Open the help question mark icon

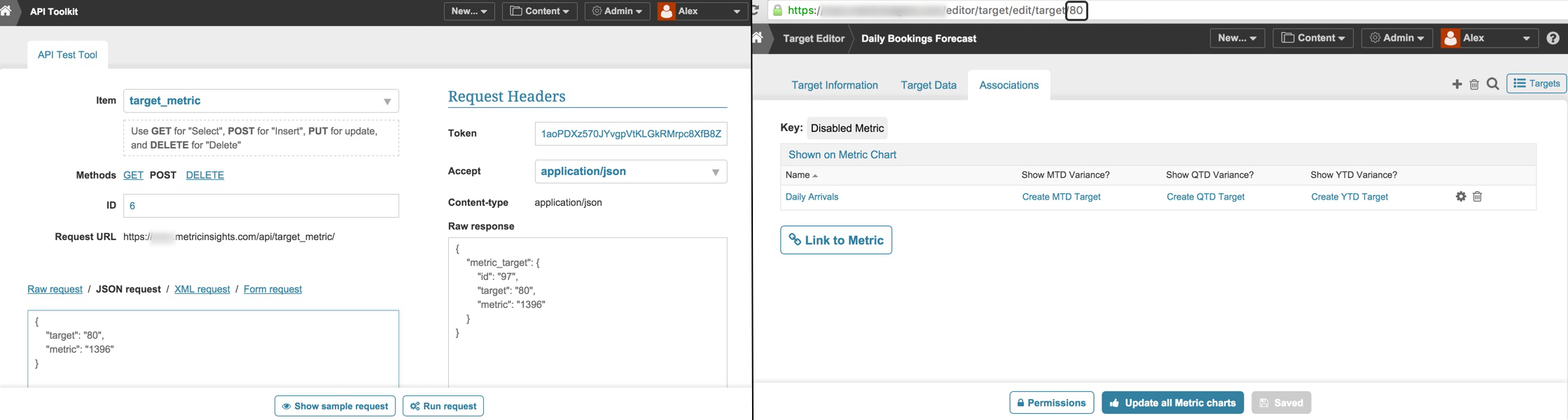[1553, 38]
